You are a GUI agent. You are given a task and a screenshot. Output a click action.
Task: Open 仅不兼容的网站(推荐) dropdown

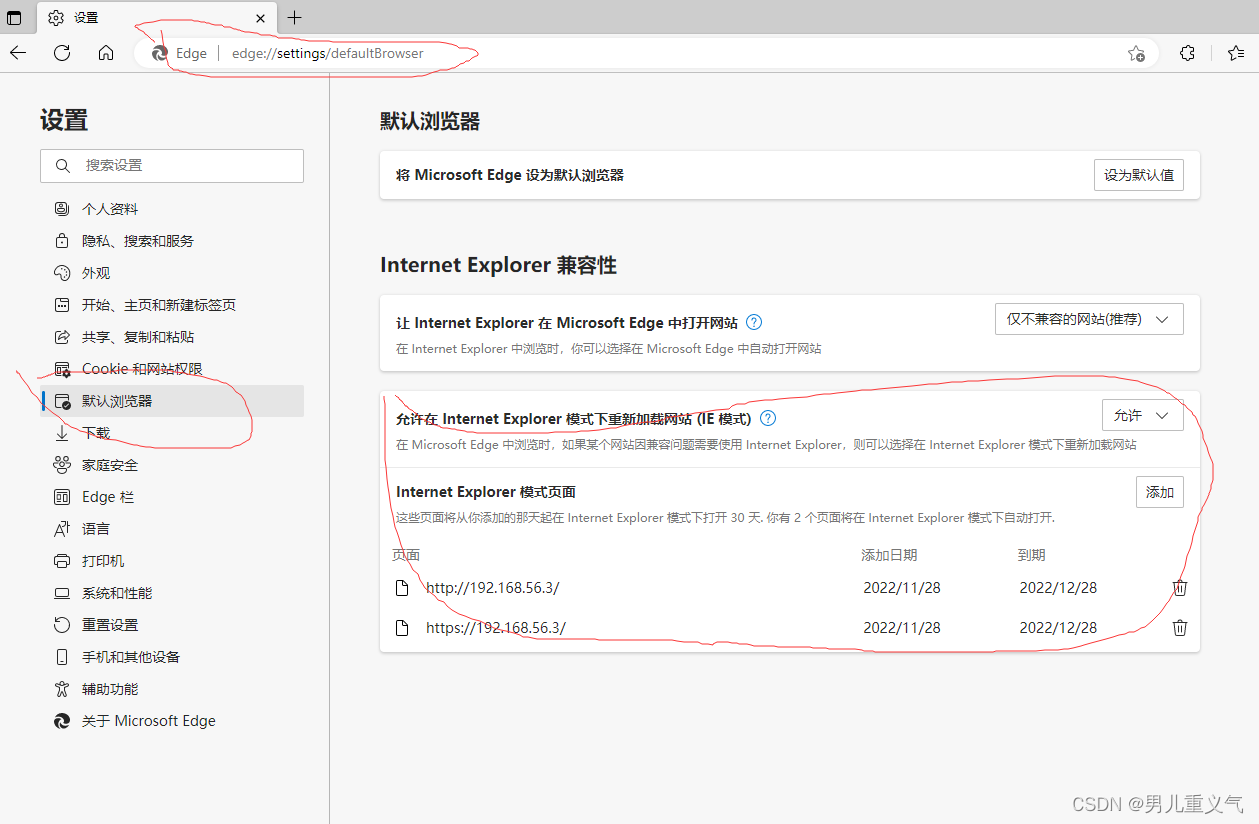coord(1088,318)
